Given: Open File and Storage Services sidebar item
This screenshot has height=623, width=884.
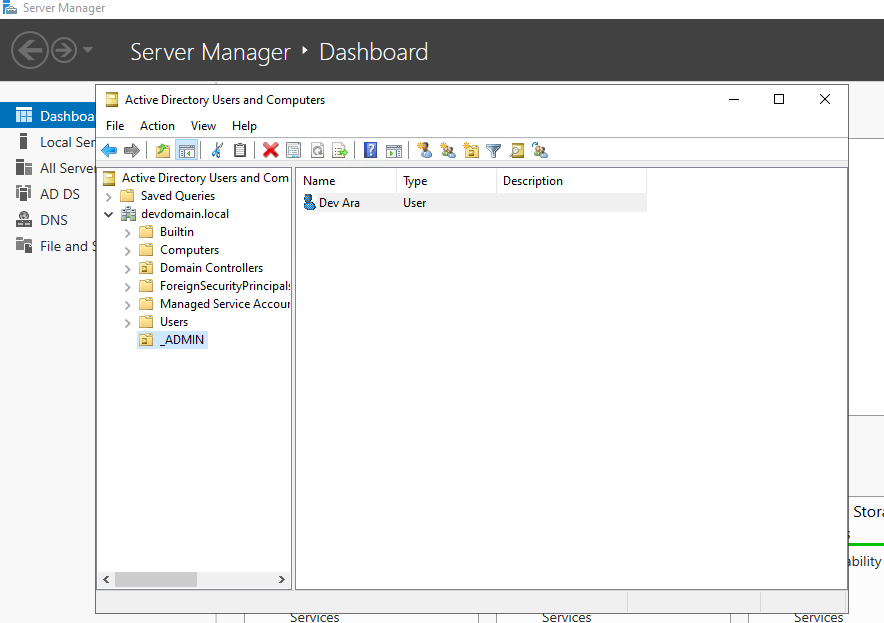Looking at the screenshot, I should point(48,246).
